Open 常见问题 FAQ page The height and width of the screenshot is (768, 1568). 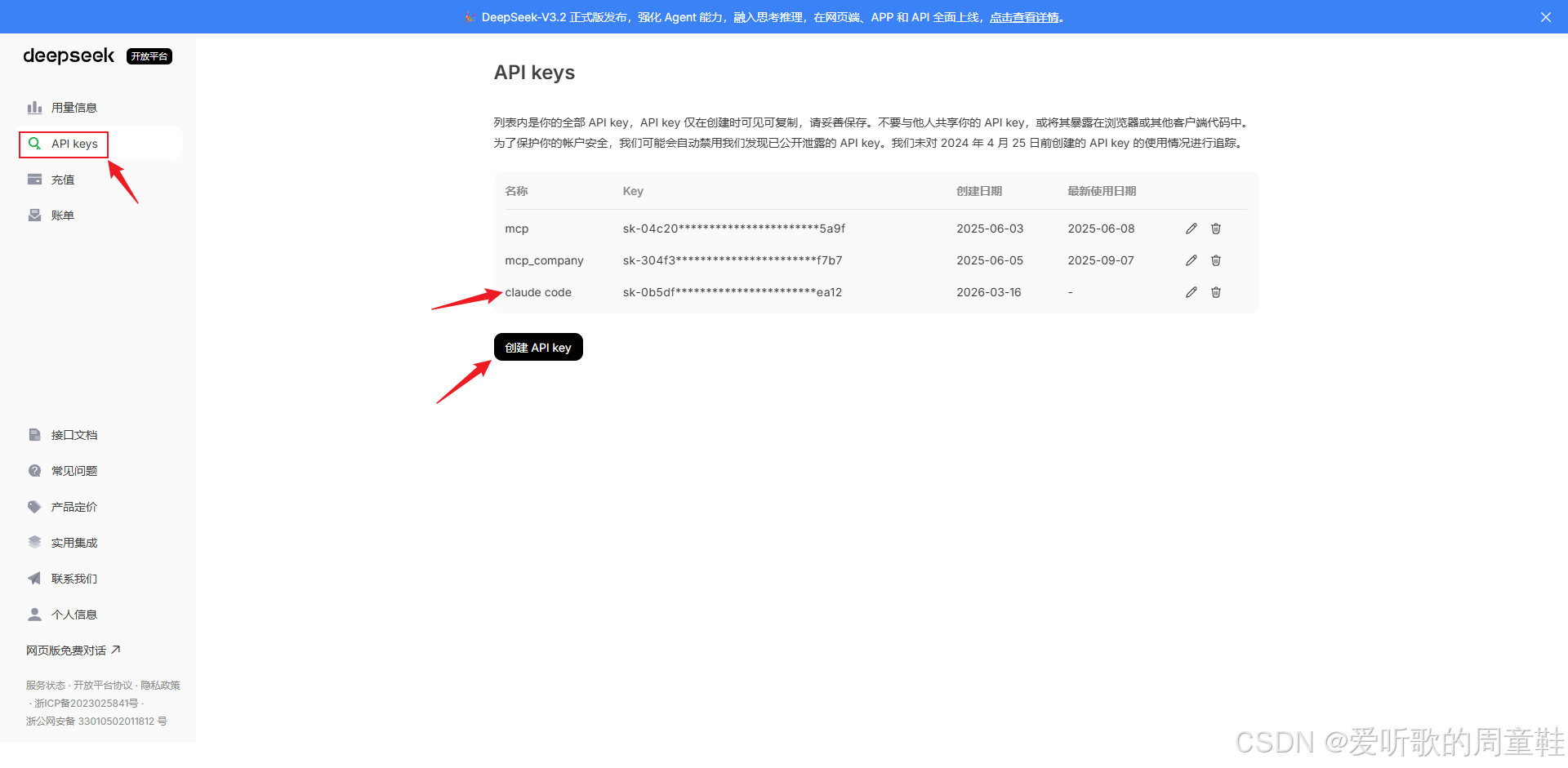74,471
